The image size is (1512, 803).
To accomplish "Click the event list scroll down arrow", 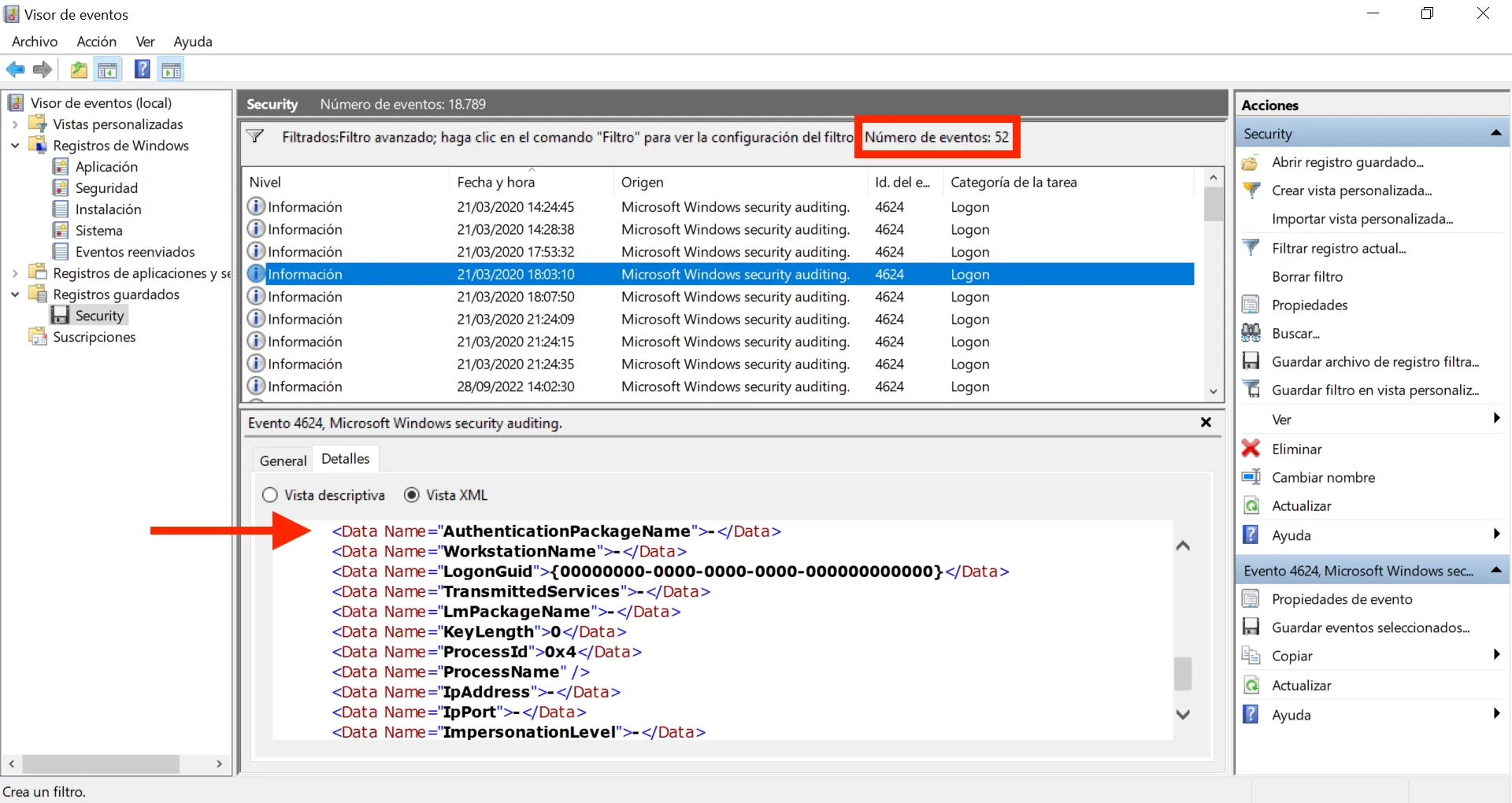I will [1214, 391].
